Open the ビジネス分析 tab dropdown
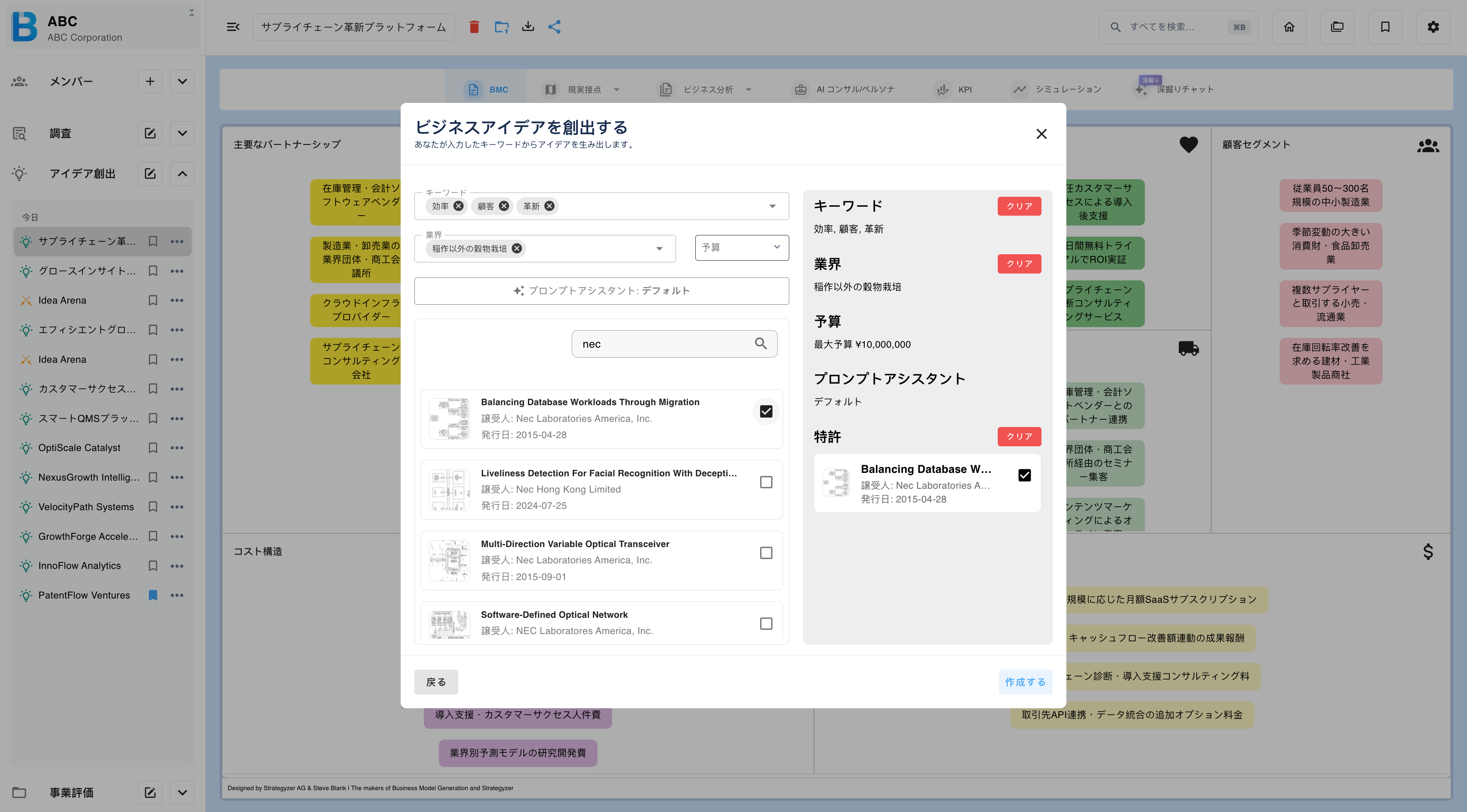Screen dimensions: 1467x812 coord(749,89)
